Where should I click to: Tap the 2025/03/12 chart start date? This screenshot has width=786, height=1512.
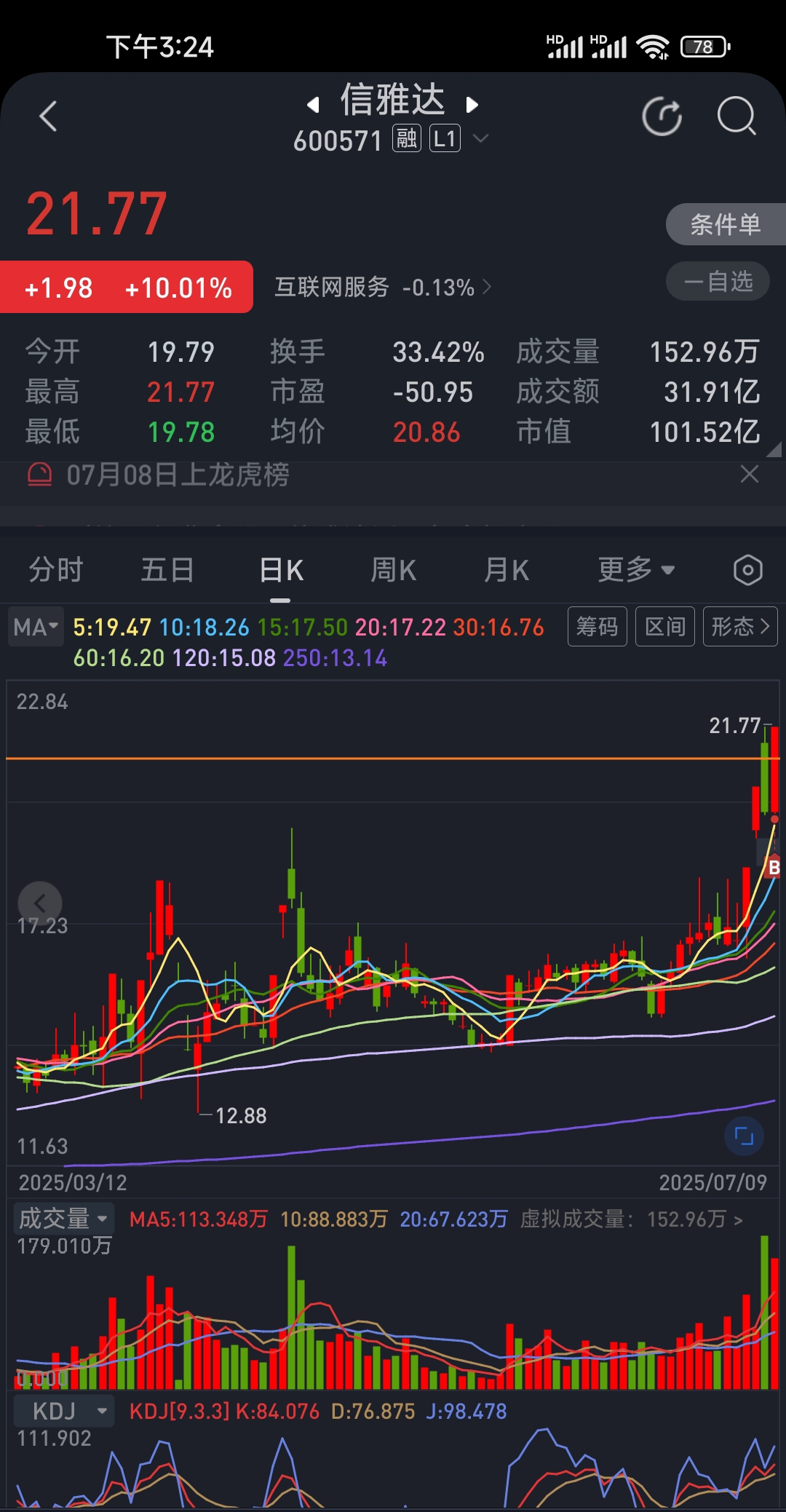[73, 1182]
